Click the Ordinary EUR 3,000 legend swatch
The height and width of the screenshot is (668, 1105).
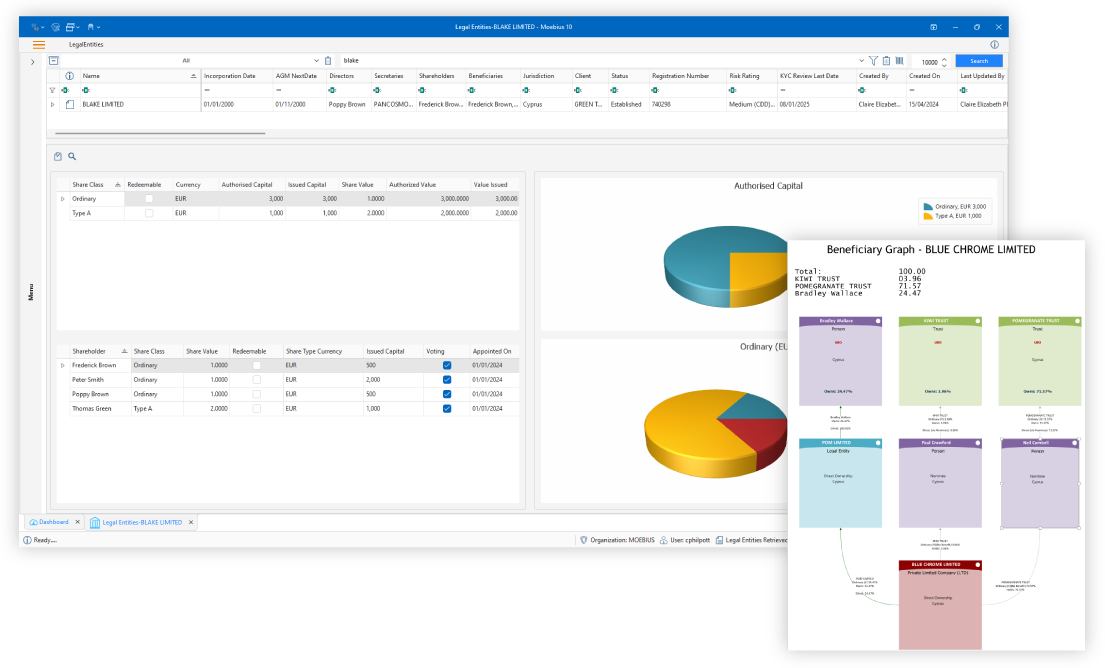(928, 206)
